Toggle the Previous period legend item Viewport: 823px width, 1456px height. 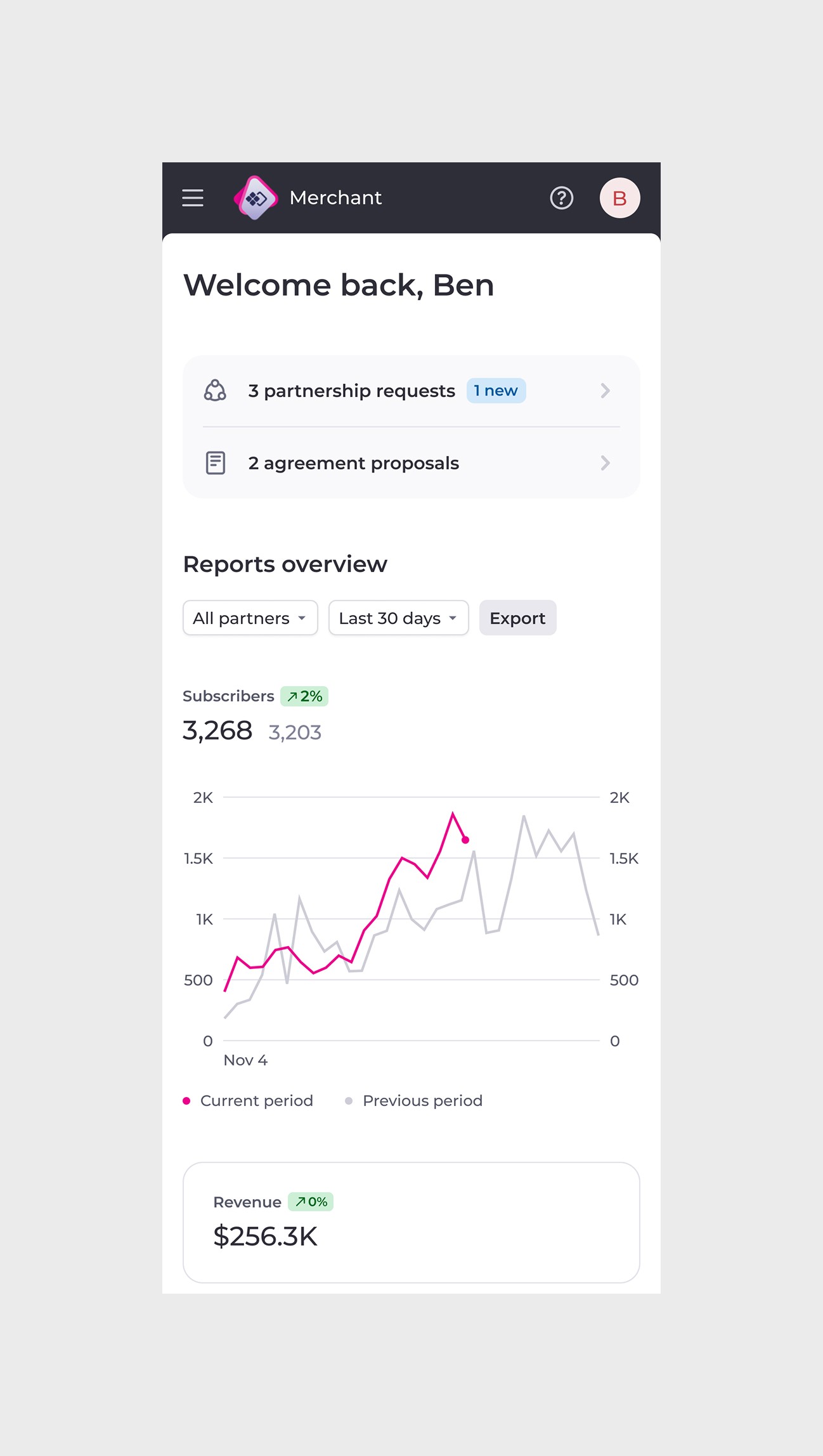click(413, 1100)
